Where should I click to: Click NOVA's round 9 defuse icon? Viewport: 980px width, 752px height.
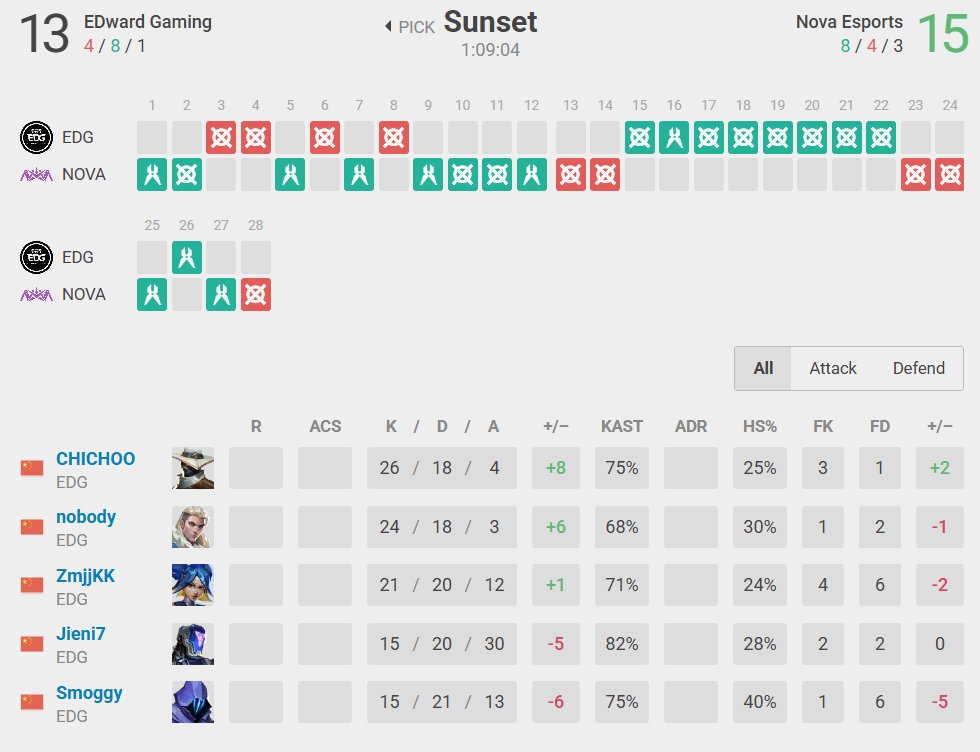tap(428, 174)
